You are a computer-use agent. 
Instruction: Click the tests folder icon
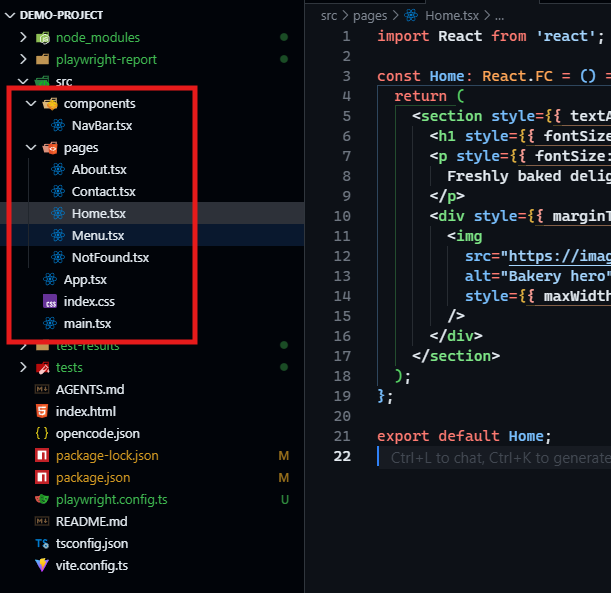(x=42, y=367)
